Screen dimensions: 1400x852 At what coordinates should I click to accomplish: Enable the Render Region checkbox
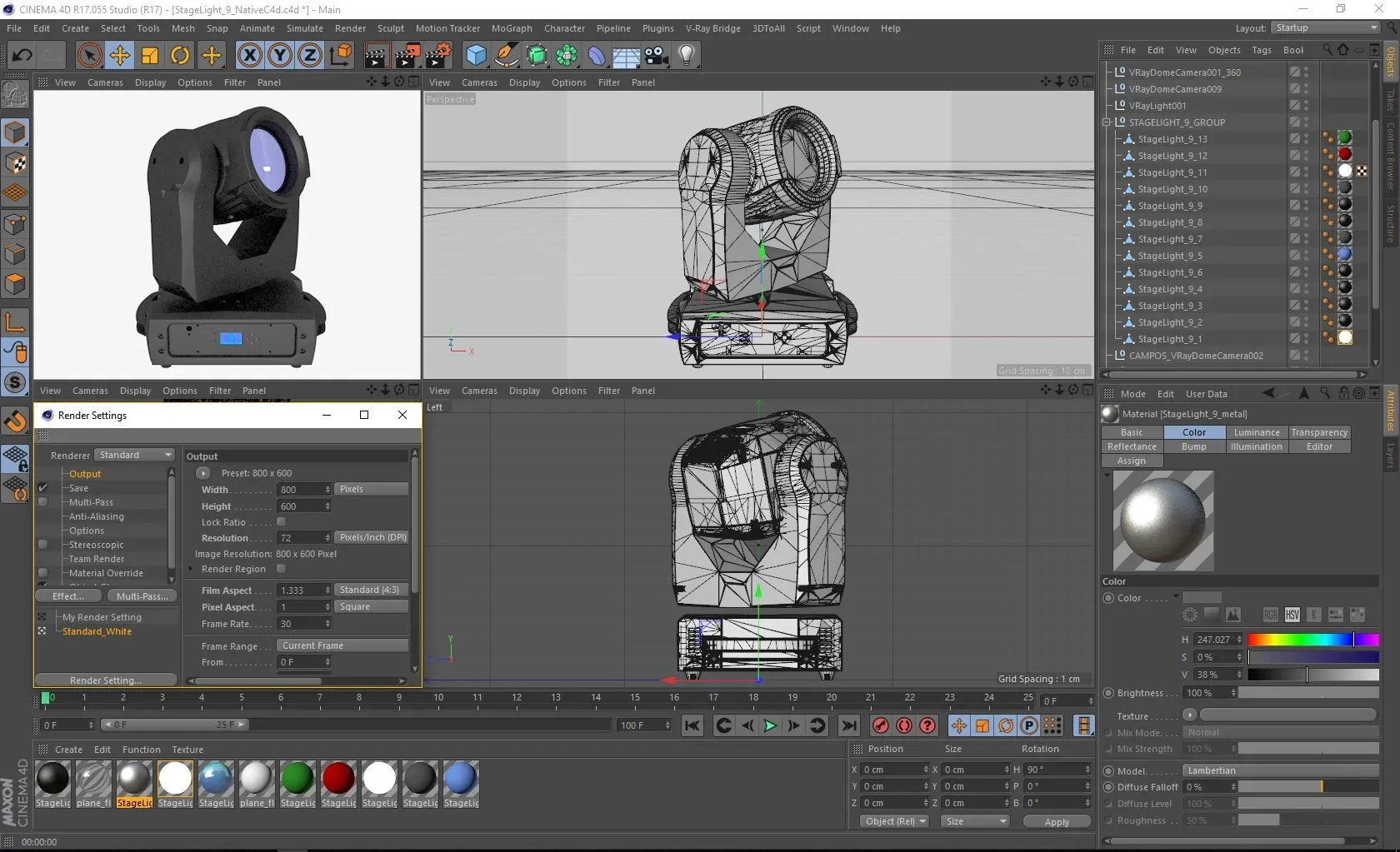coord(281,569)
